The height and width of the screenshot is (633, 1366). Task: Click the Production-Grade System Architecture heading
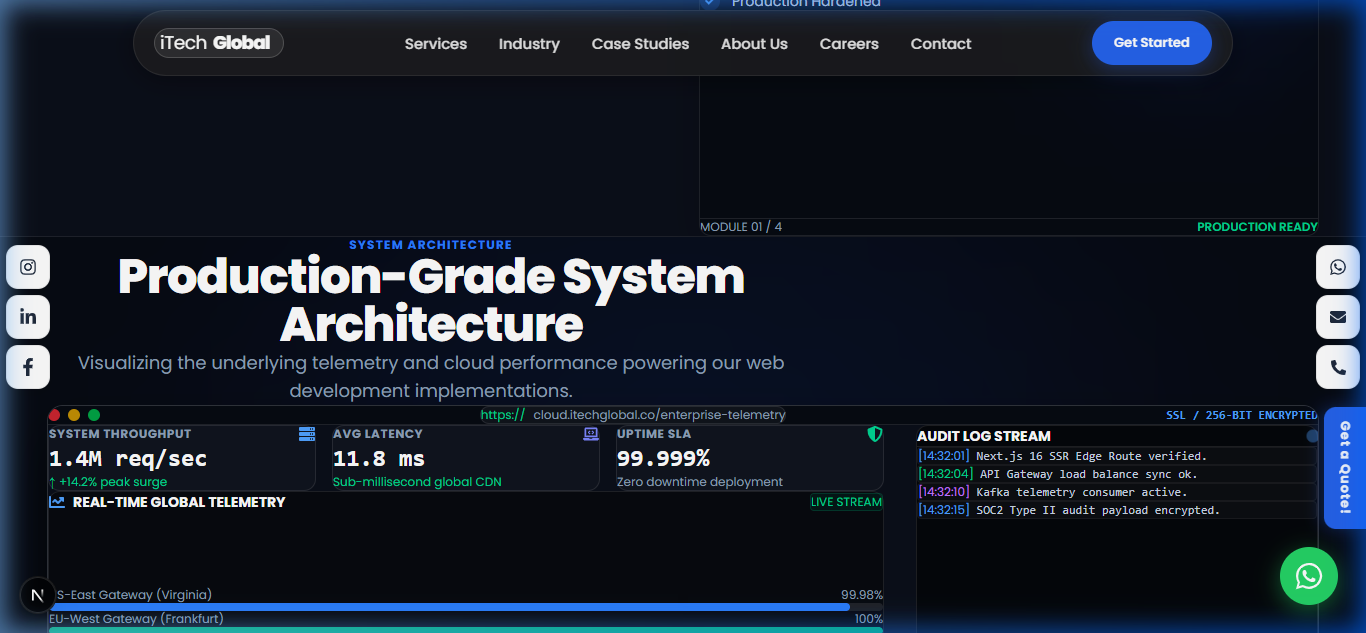point(431,300)
